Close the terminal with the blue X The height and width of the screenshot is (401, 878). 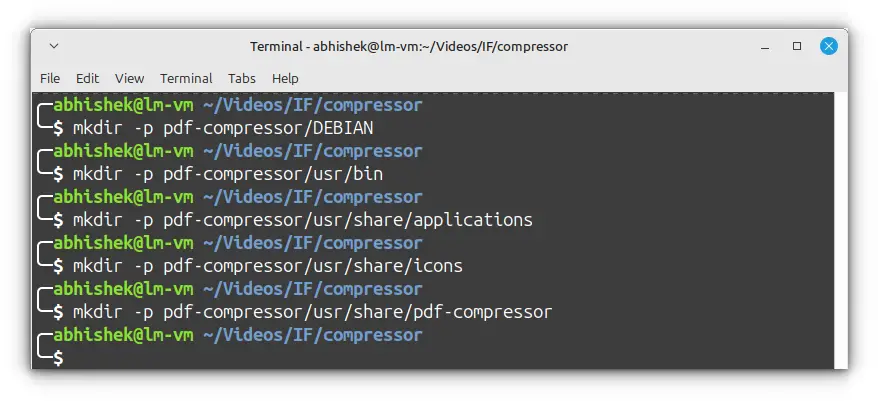pos(829,46)
